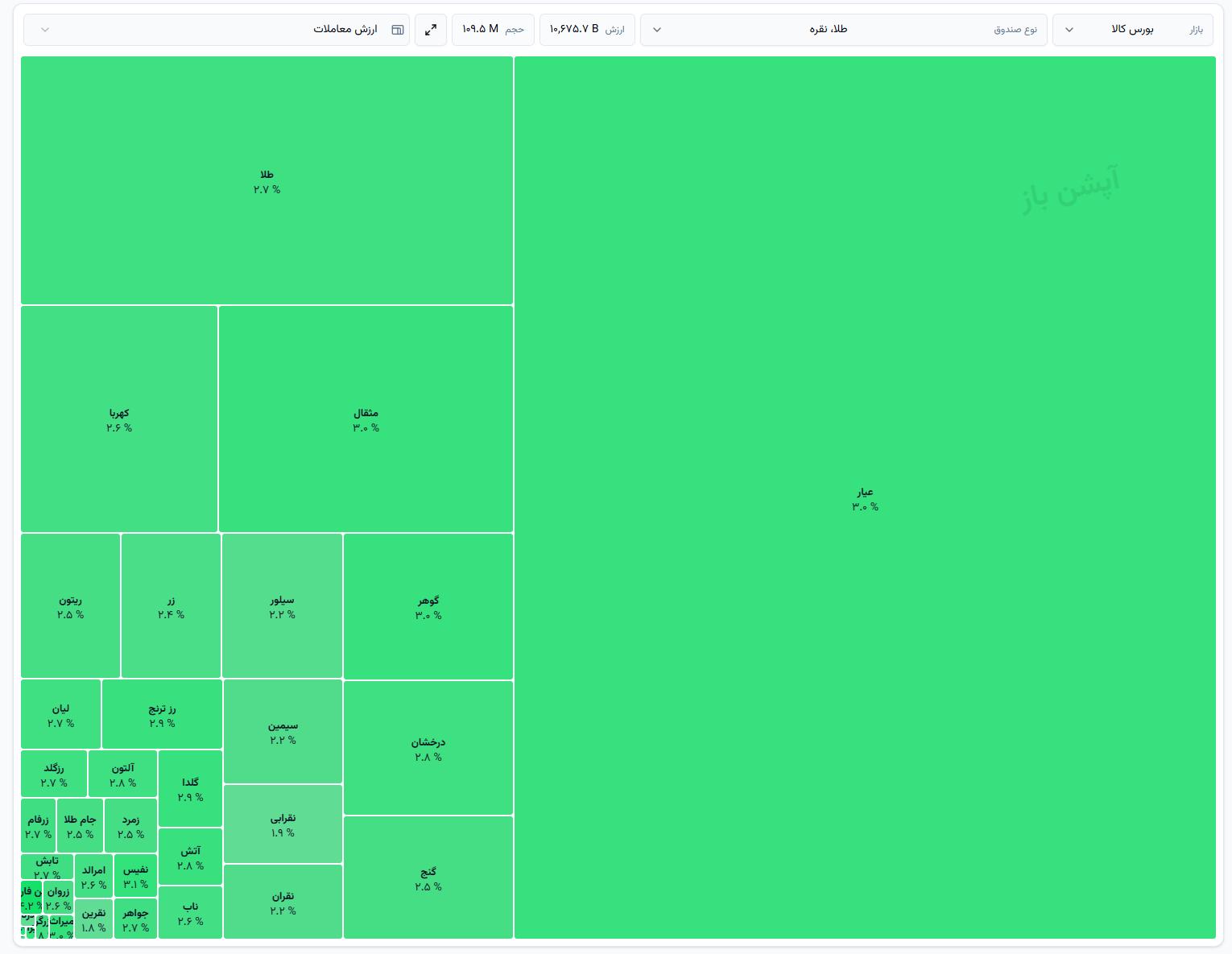Screen dimensions: 1232x954
Task: Open the نوع صندوق (طلا، نقره) dropdown
Action: pos(844,30)
